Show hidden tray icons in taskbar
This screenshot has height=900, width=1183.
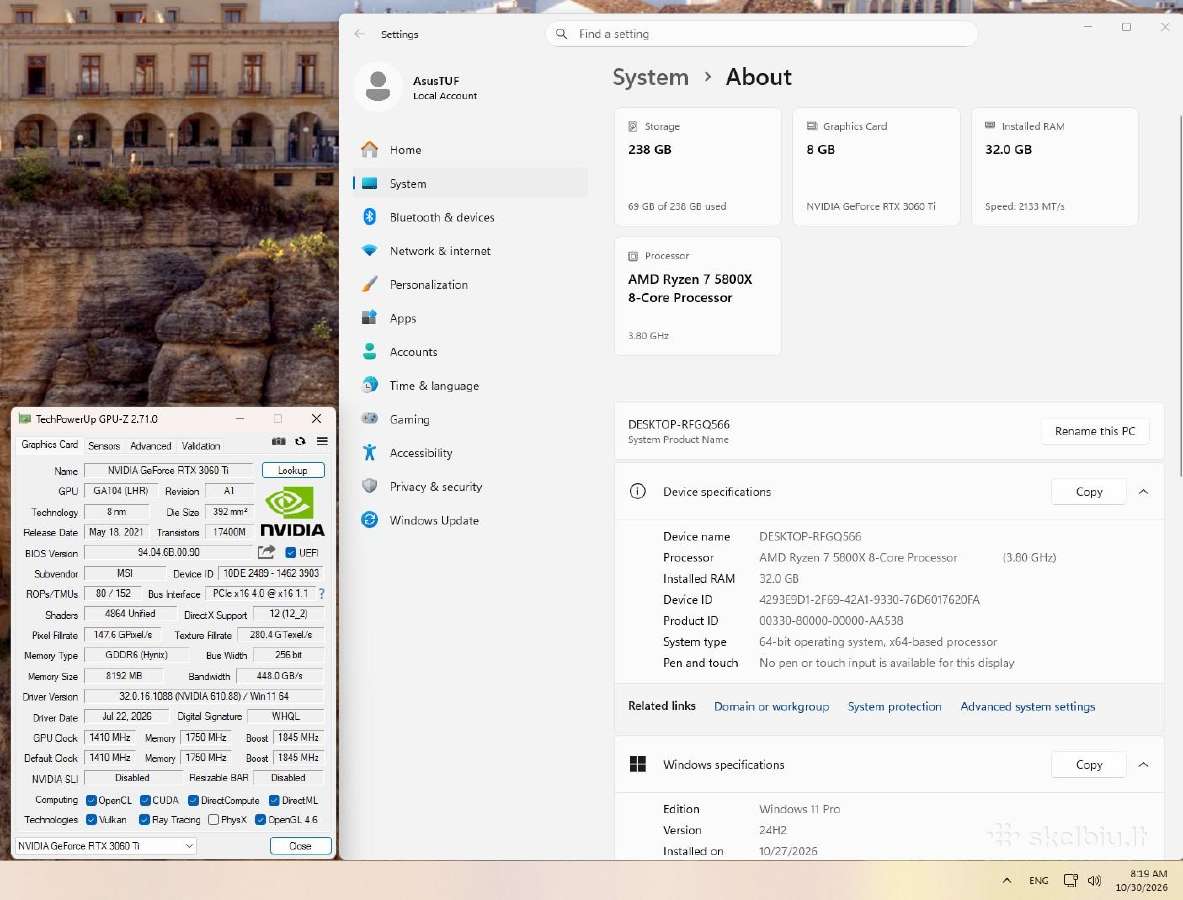1006,880
